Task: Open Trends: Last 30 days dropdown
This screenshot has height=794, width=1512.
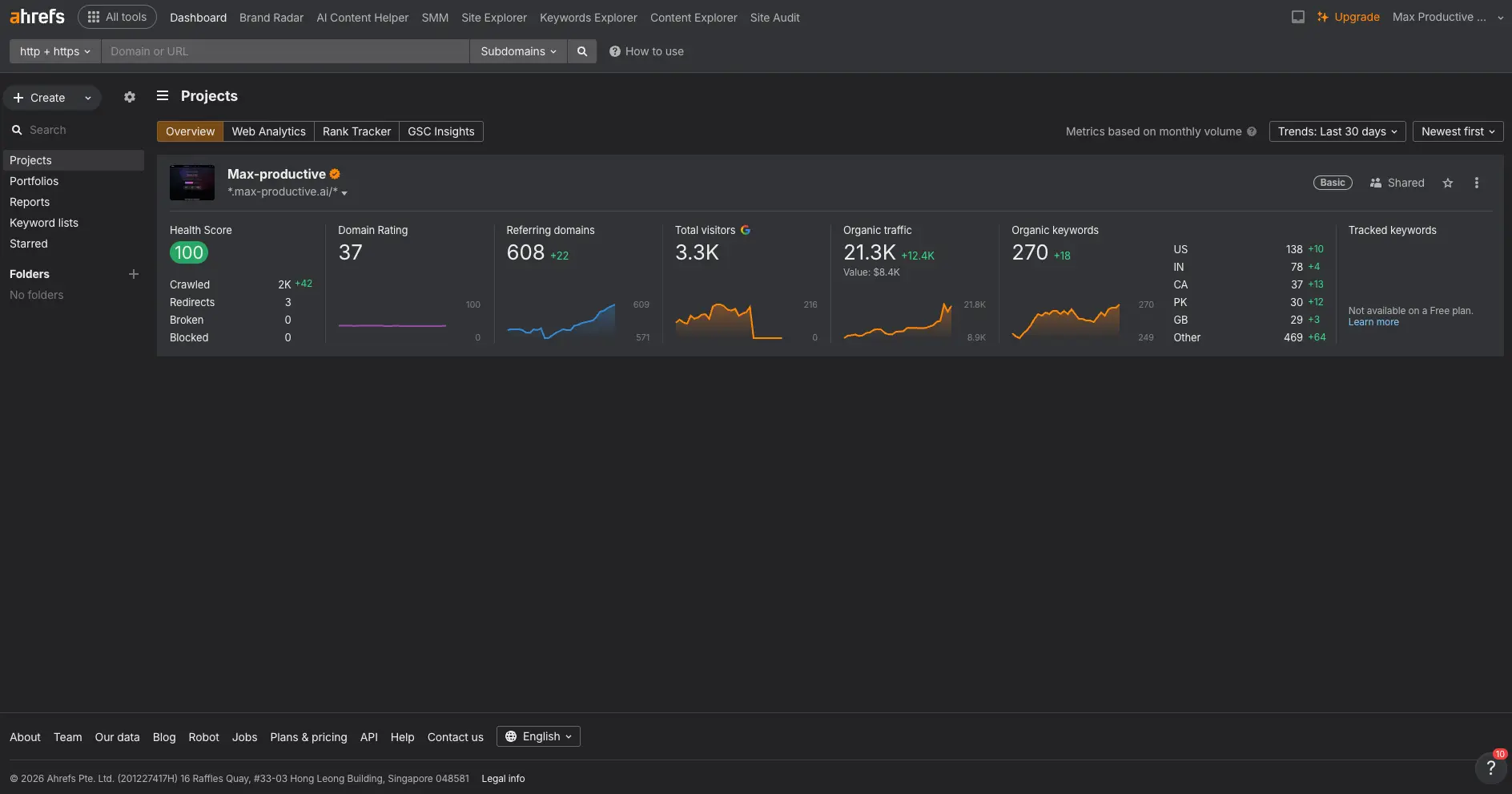Action: click(x=1337, y=131)
